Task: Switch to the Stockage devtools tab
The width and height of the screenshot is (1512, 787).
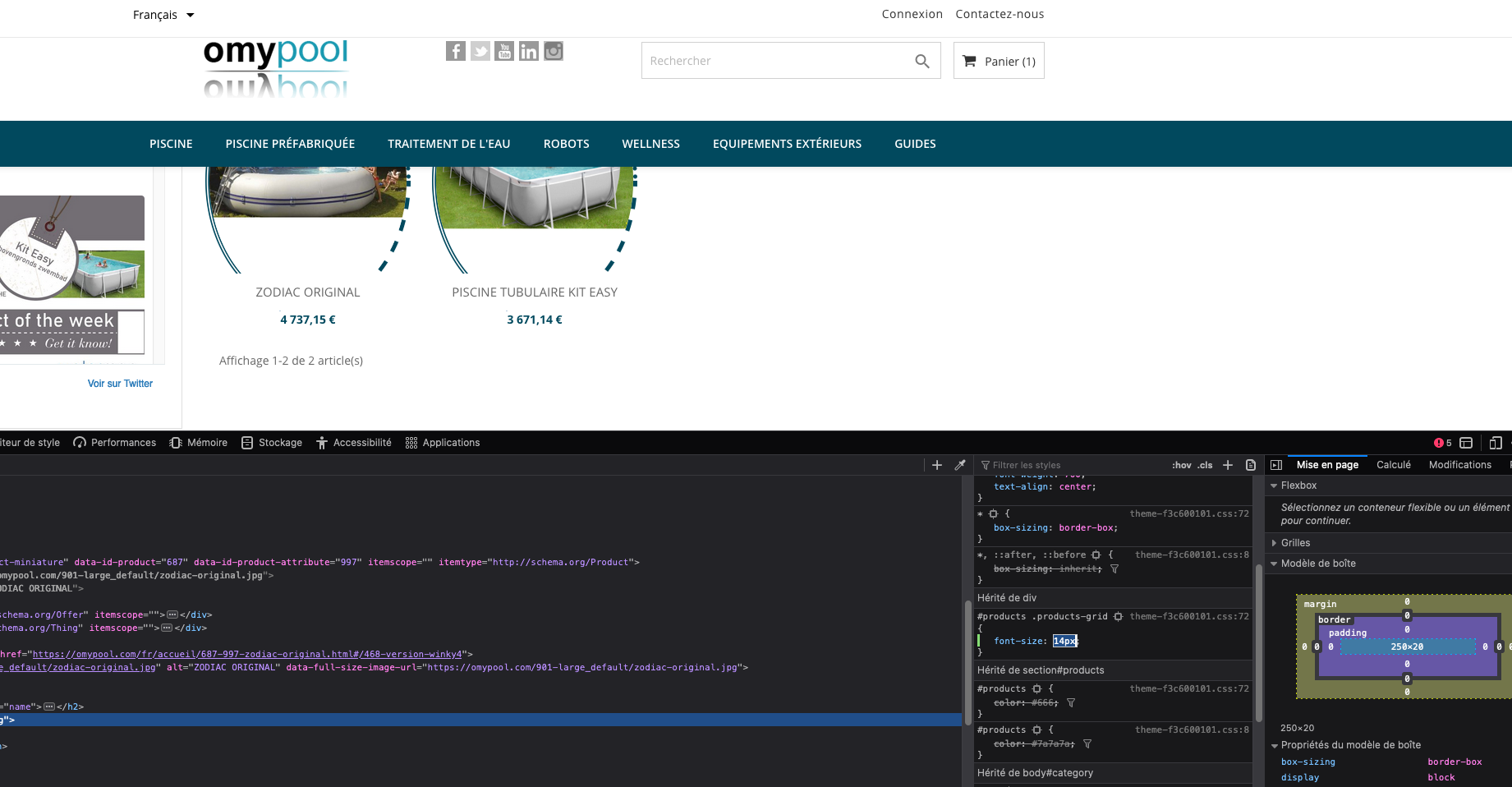Action: 272,443
